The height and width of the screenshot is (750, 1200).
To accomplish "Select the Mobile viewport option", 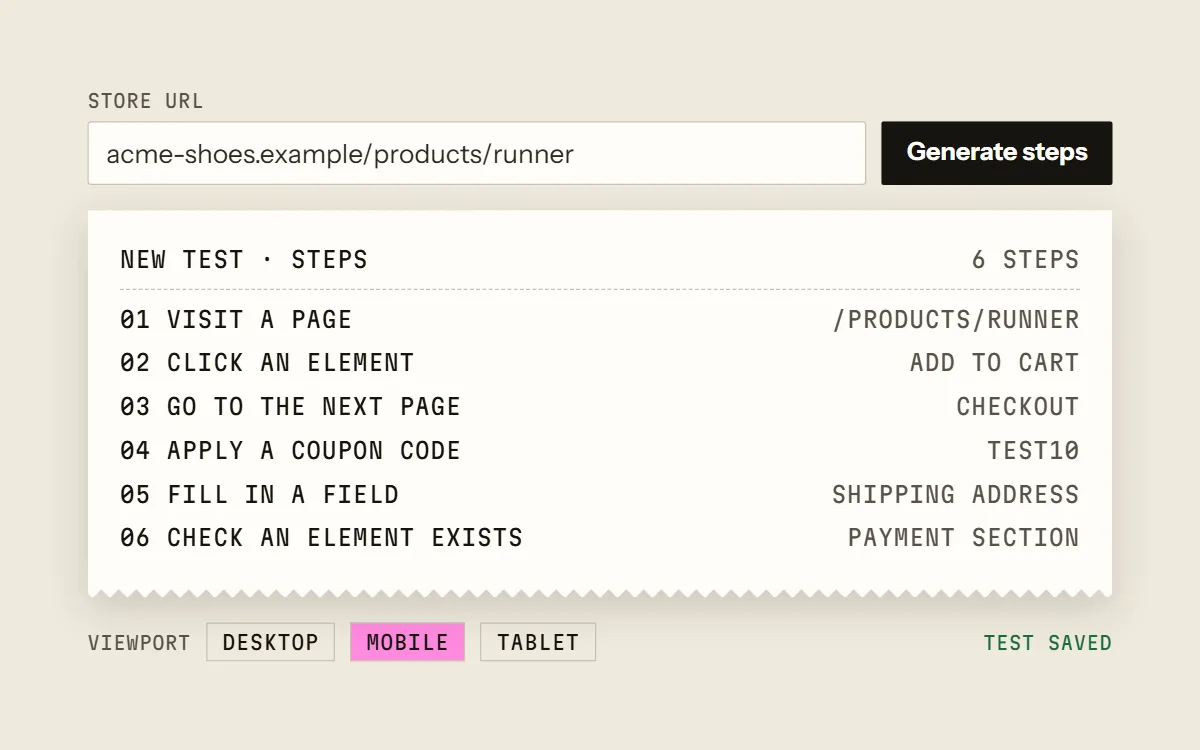I will [407, 642].
